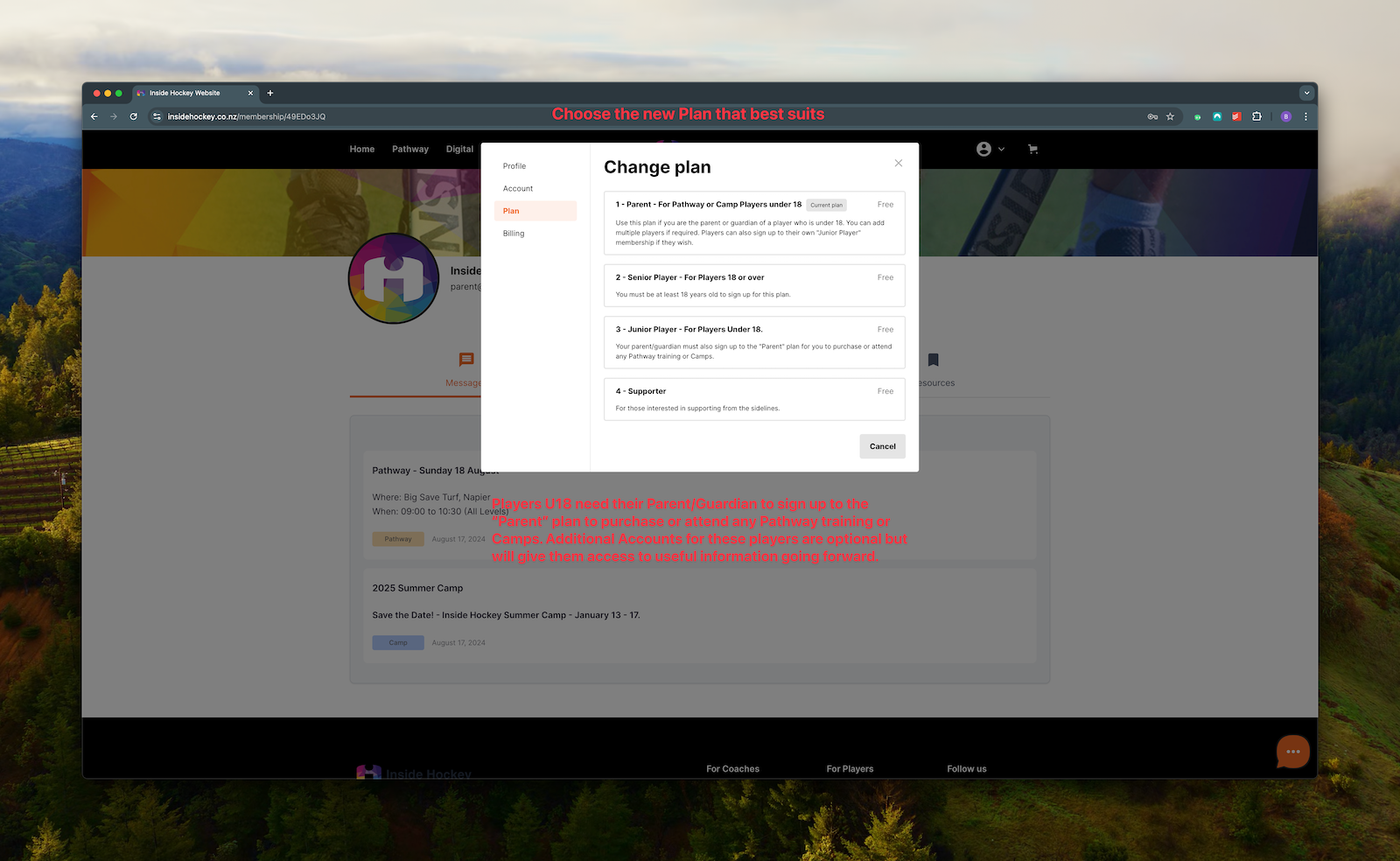Click the address bar URL field
The height and width of the screenshot is (861, 1400).
tap(647, 116)
